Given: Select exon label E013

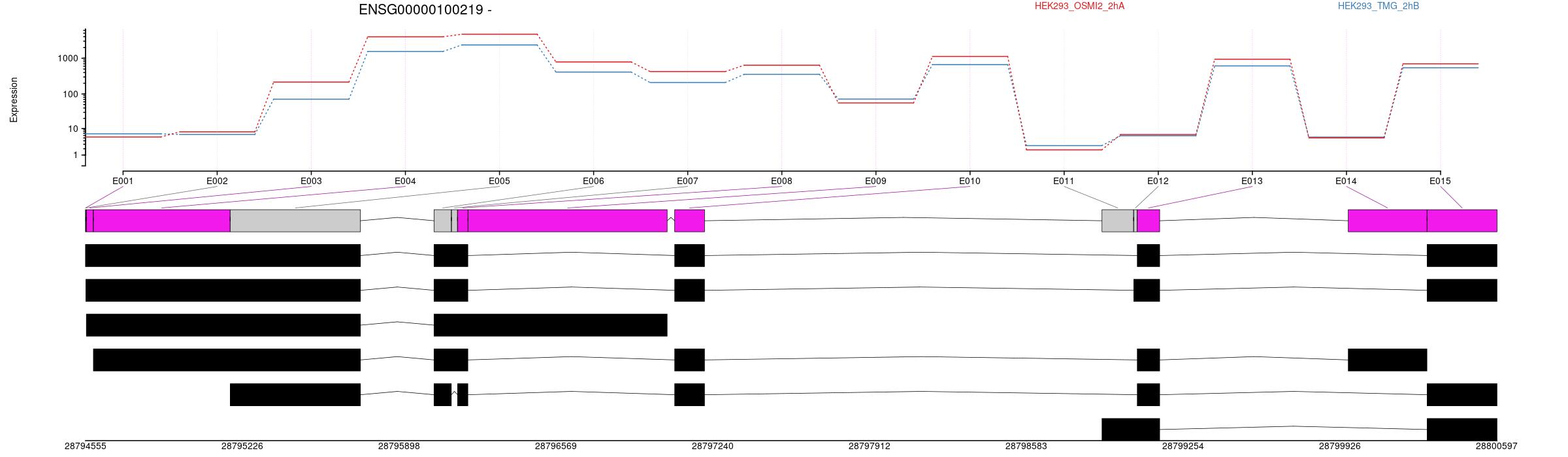Looking at the screenshot, I should [x=1252, y=181].
